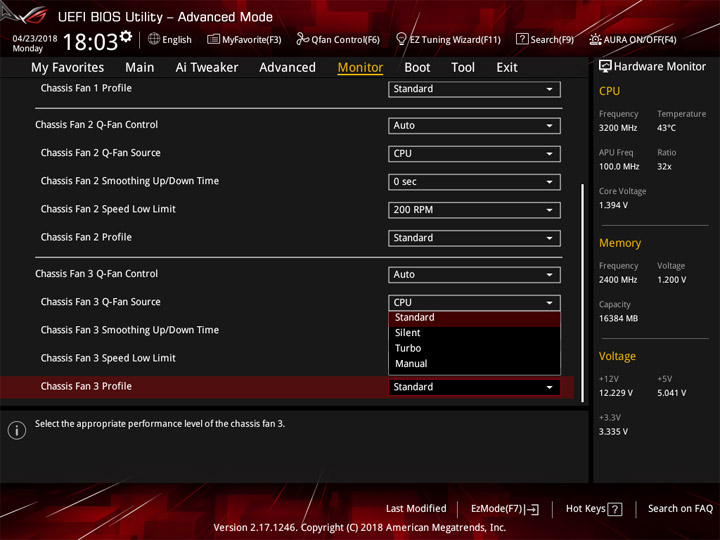The image size is (720, 540).
Task: Select Chassis Fan 3 Profile row label
Action: tap(86, 386)
